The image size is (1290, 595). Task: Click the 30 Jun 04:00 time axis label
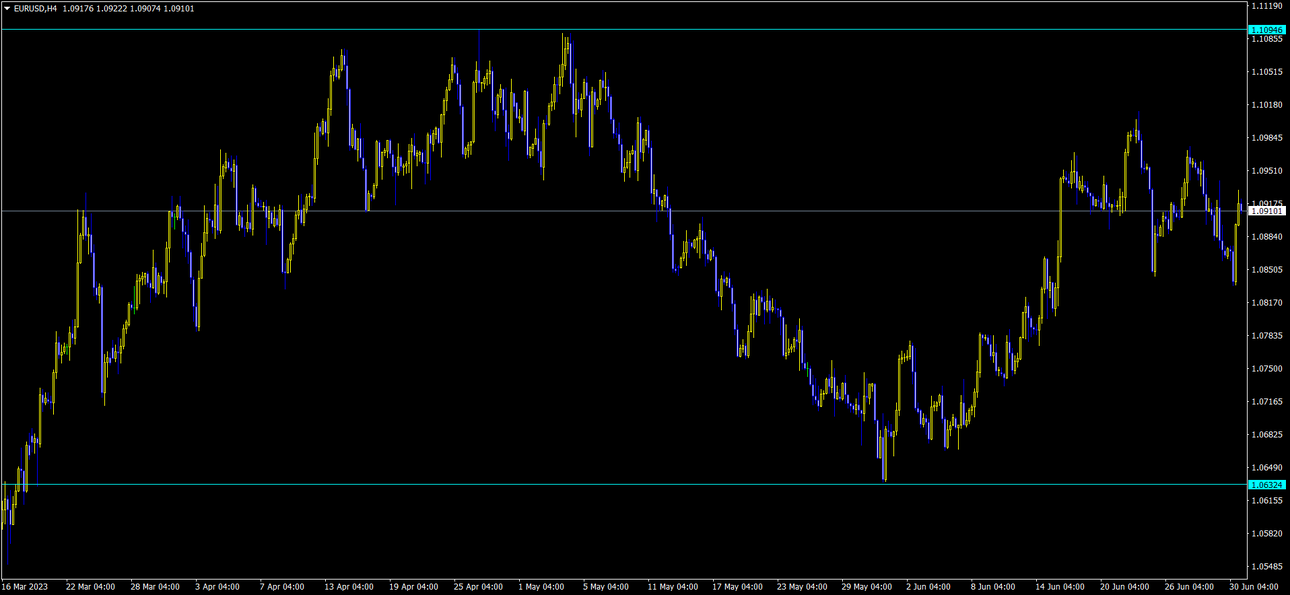tap(1253, 587)
